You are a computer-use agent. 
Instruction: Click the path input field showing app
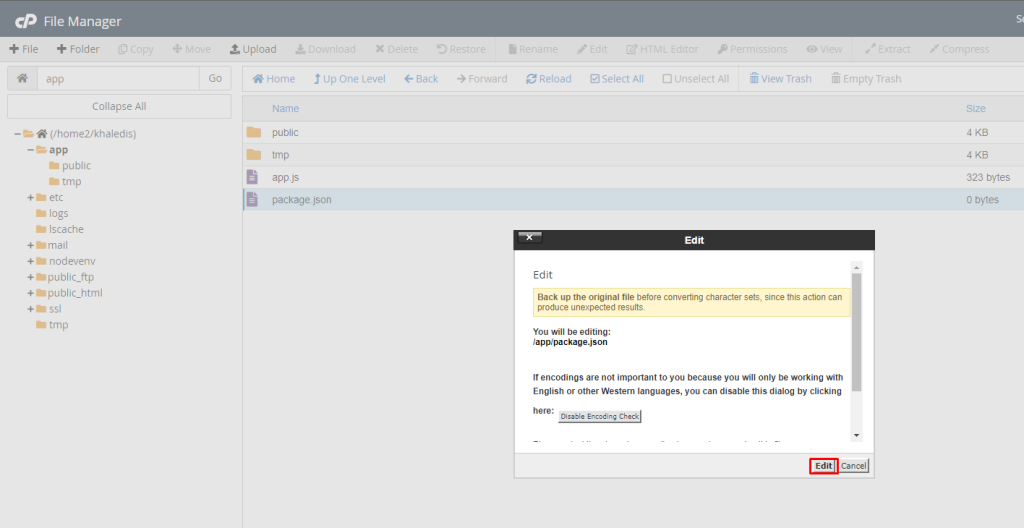pyautogui.click(x=118, y=78)
